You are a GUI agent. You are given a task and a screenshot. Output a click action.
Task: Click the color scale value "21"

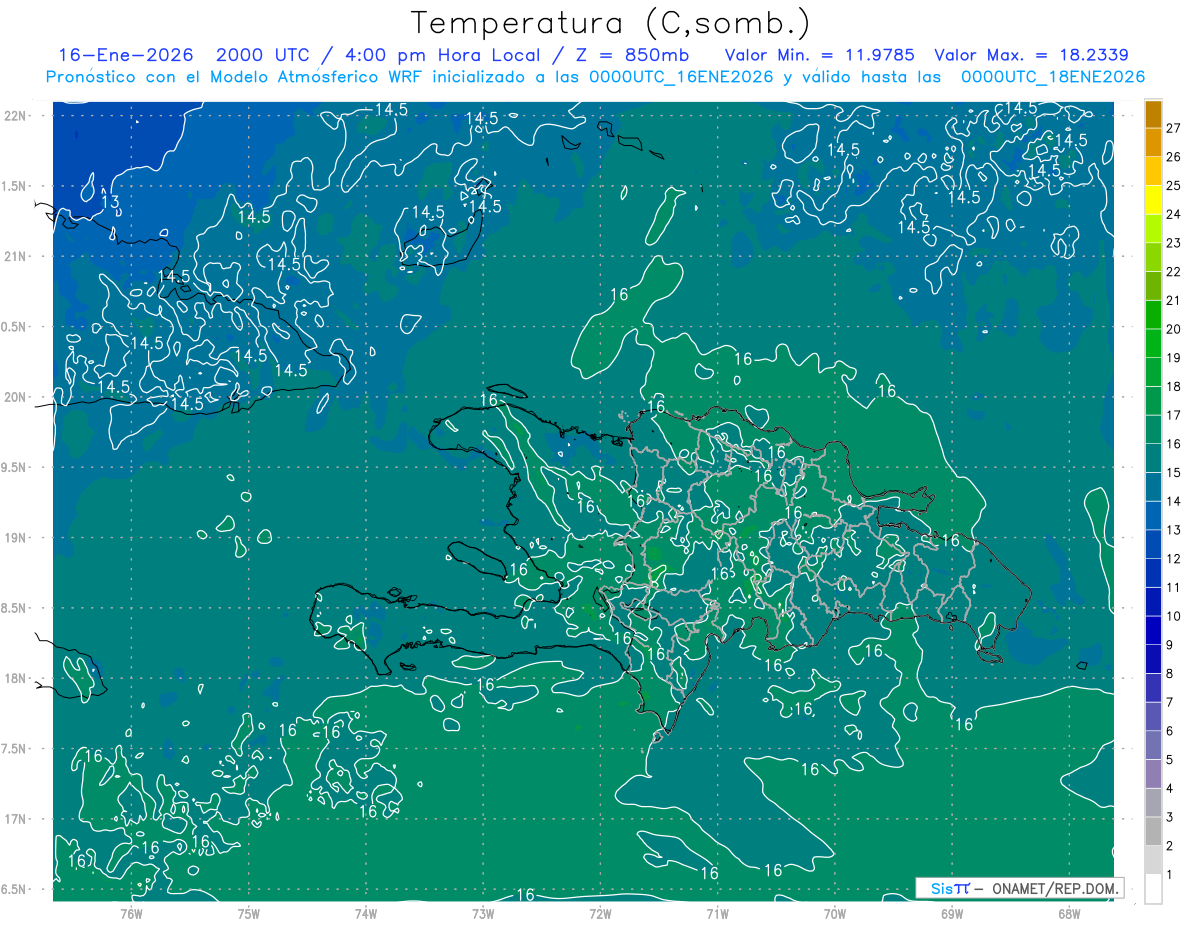click(x=1174, y=300)
